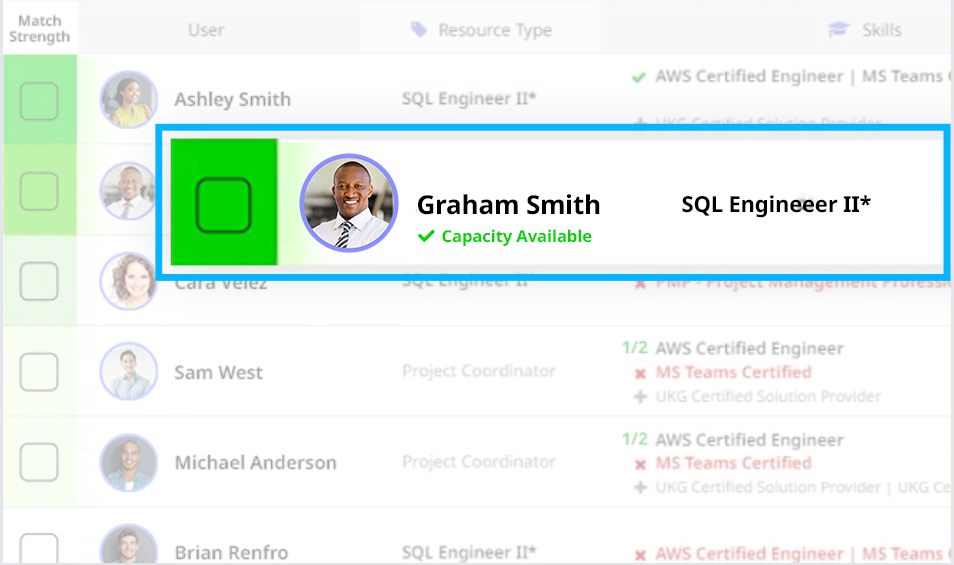Click the graduation cap icon beside Skills

838,29
